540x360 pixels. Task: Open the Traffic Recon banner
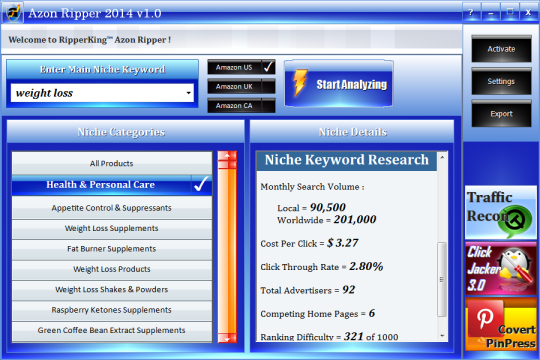pos(501,213)
